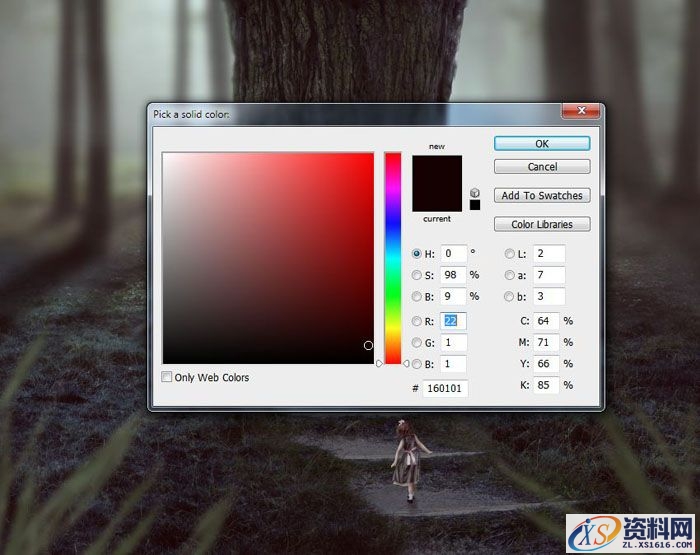Select the Hue (H) radio button
The height and width of the screenshot is (555, 700).
[x=417, y=254]
